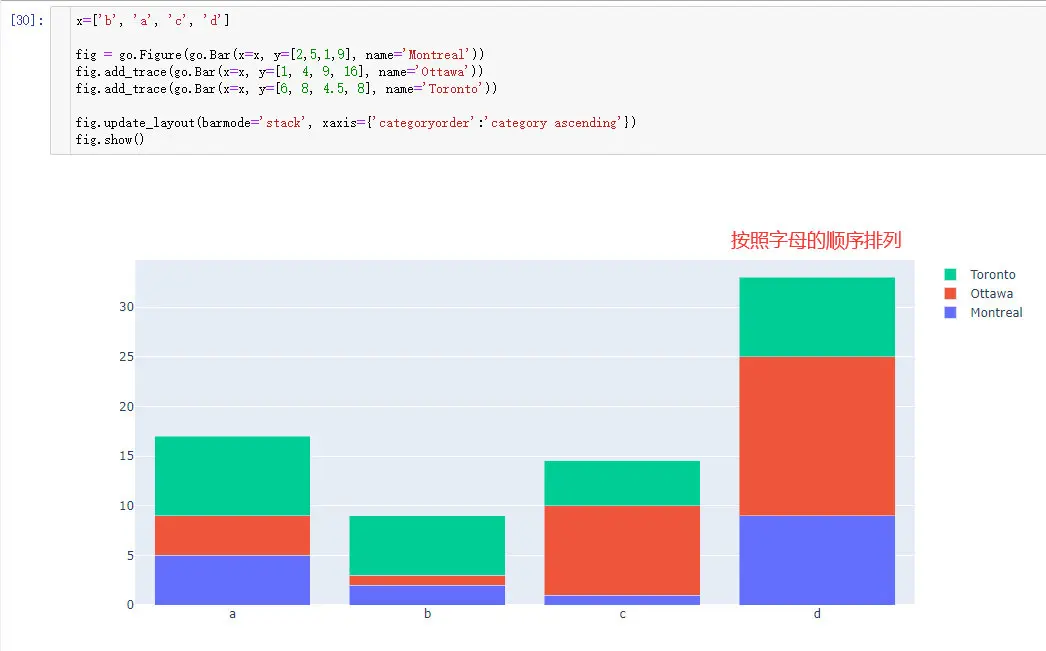Click the red Ottawa segment of bar d

pyautogui.click(x=817, y=436)
